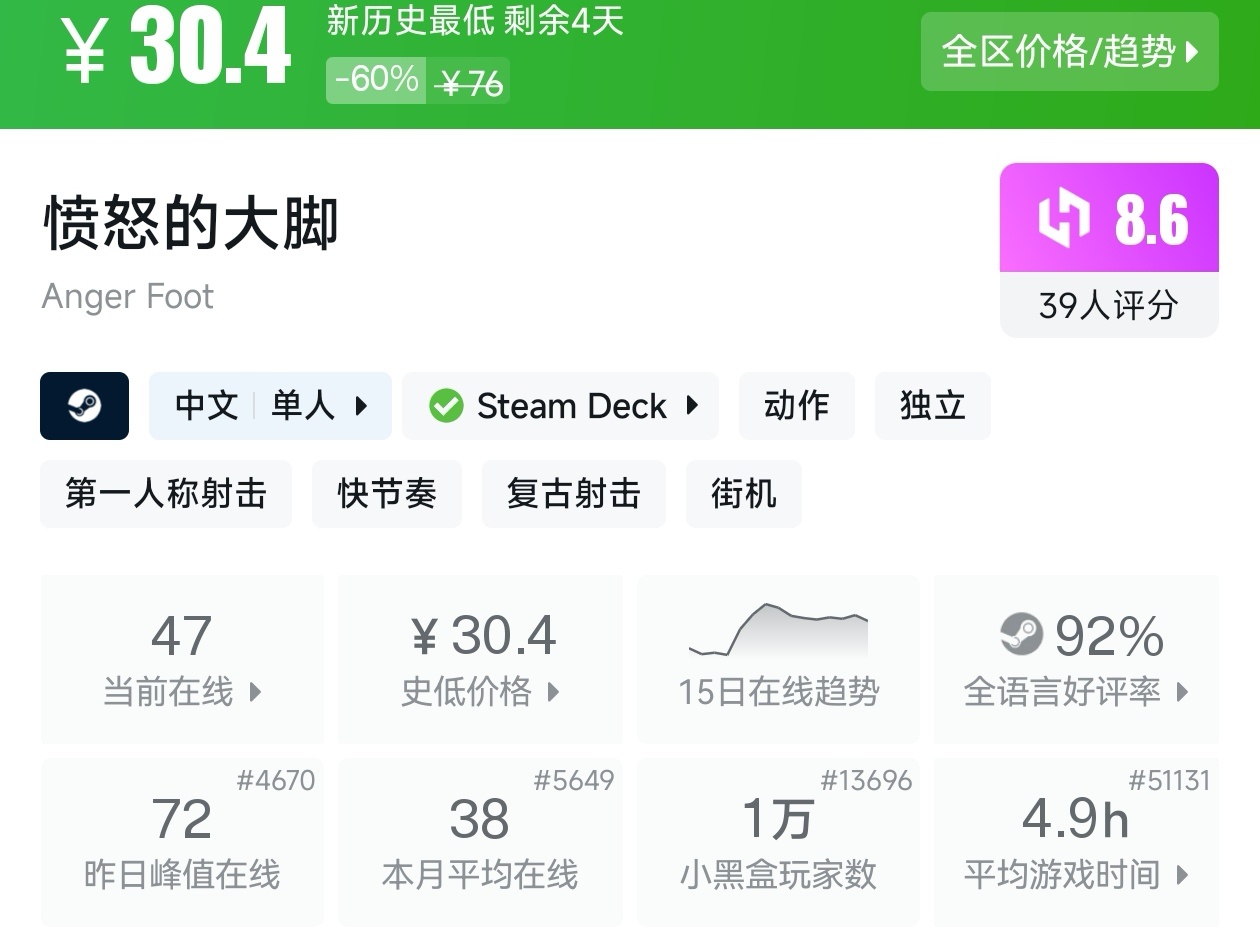Open 平均游戏时间 average playtime arrow
The image size is (1260, 940).
[x=1183, y=876]
